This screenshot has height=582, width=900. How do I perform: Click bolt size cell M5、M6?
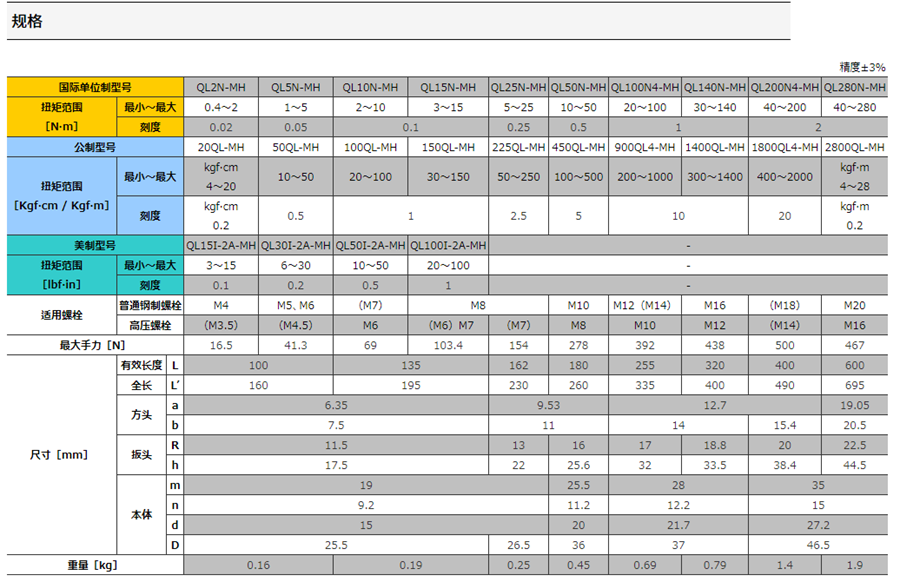coord(296,305)
